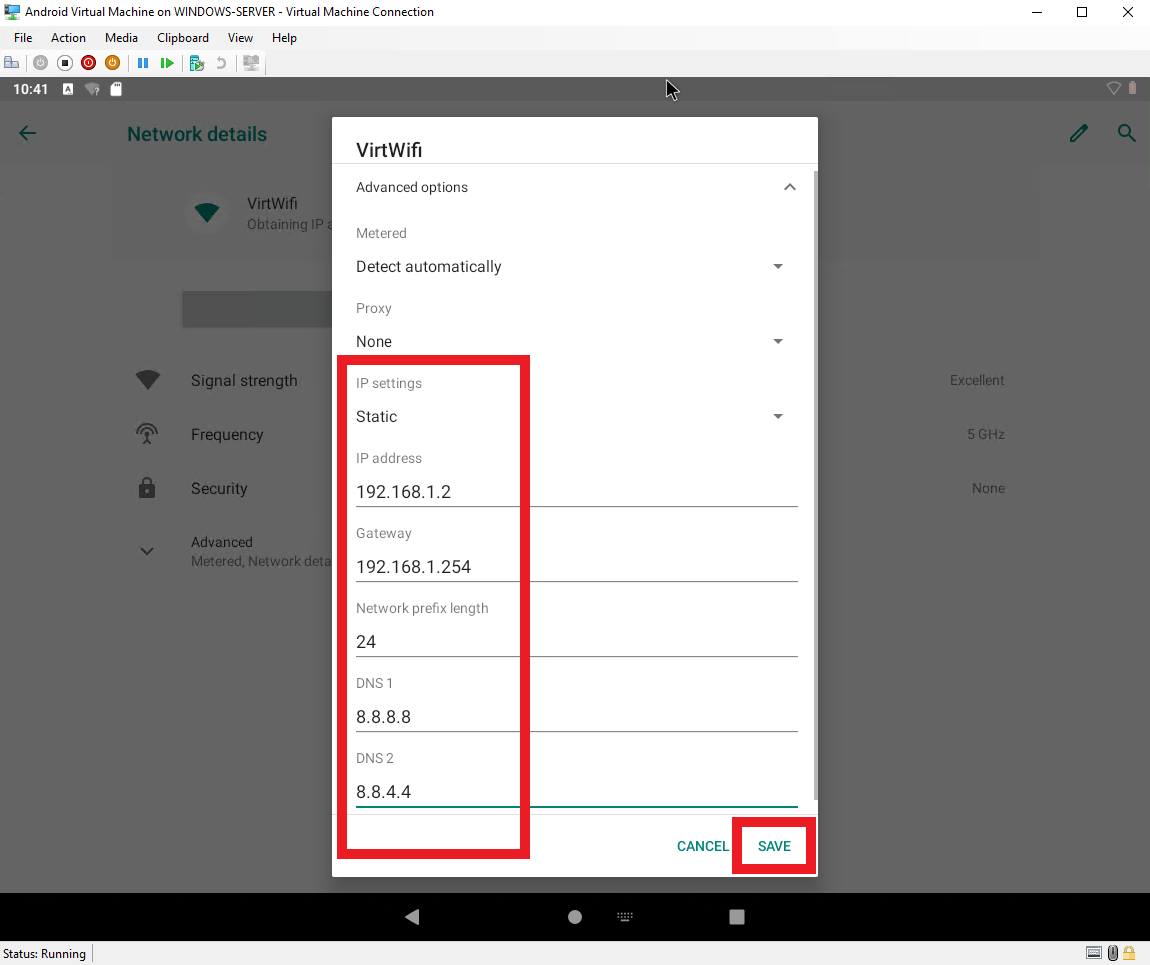Image resolution: width=1150 pixels, height=965 pixels.
Task: Turn off the VM with the stop icon
Action: (64, 62)
